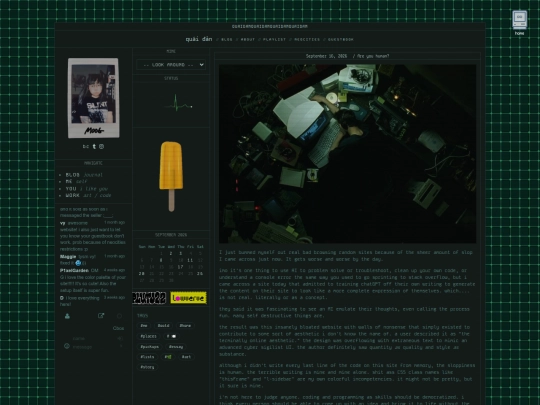Viewport: 540px width, 405px height.
Task: Click the SEPTEMBER 2026 calendar heading
Action: click(x=171, y=235)
